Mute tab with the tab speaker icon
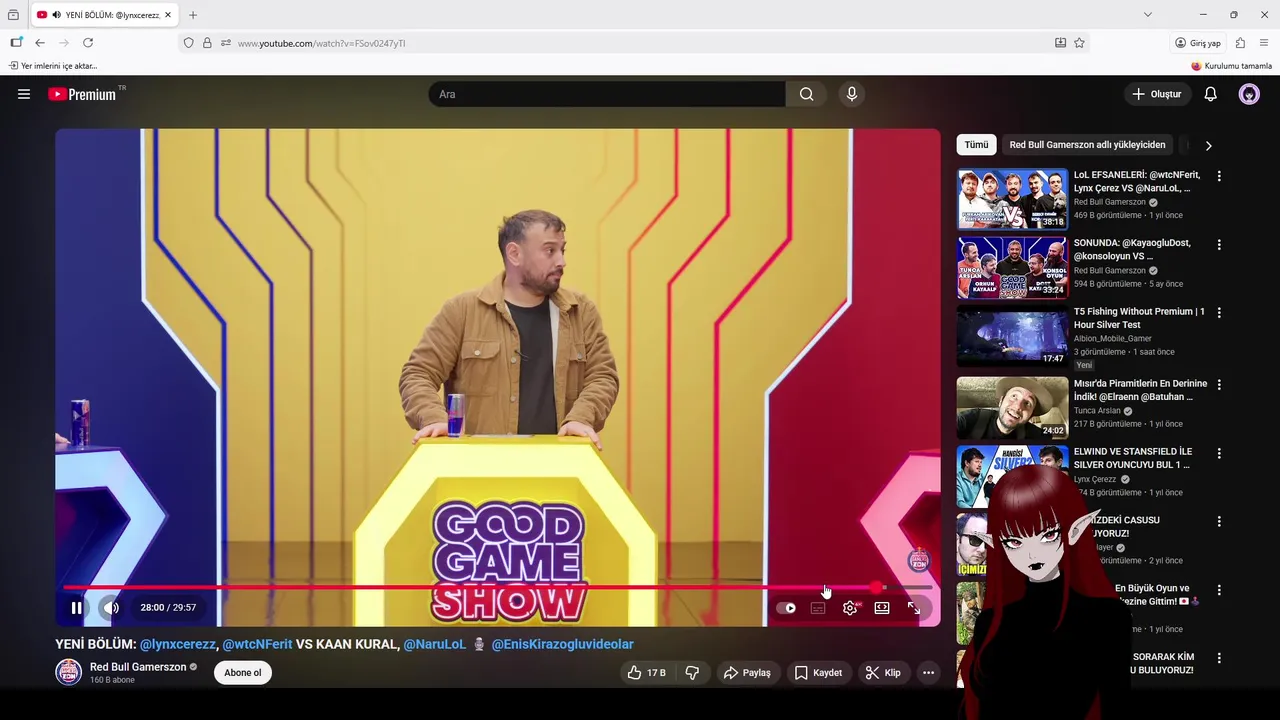The height and width of the screenshot is (720, 1280). click(x=56, y=15)
